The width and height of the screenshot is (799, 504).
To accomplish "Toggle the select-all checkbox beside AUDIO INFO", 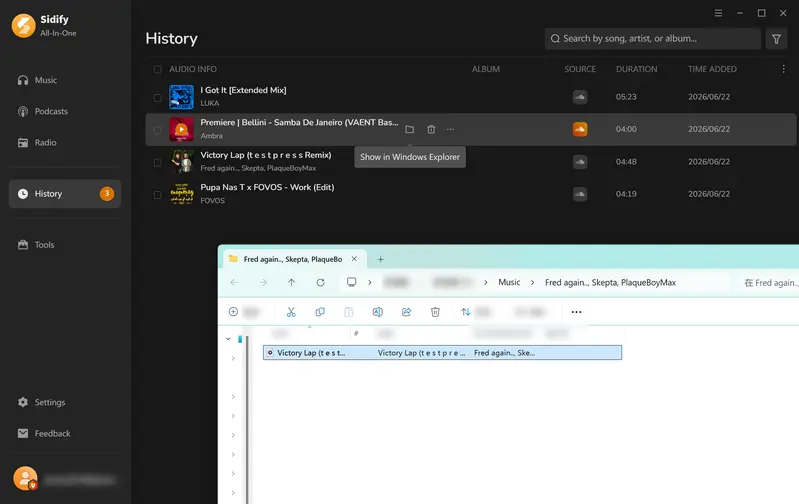I will (157, 69).
